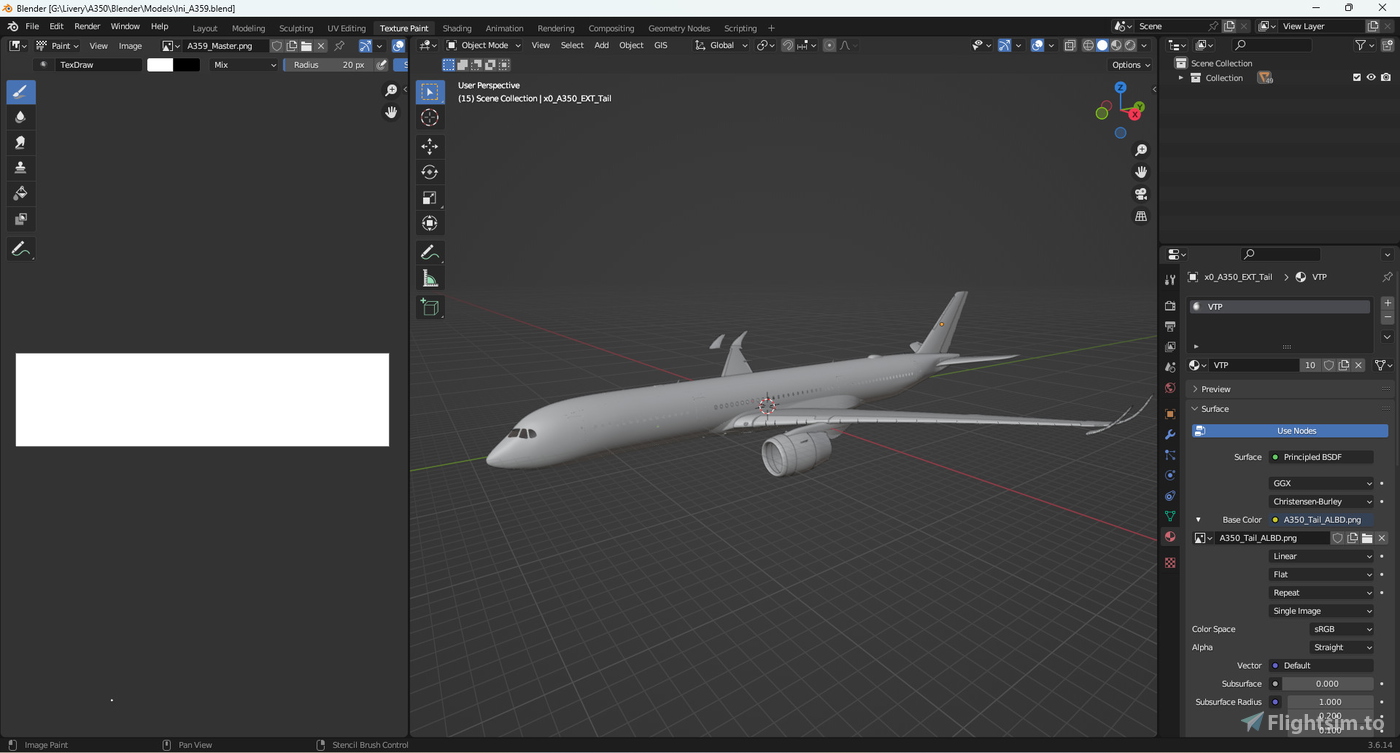Open the Object Mode dropdown
The image size is (1400, 753).
click(483, 45)
